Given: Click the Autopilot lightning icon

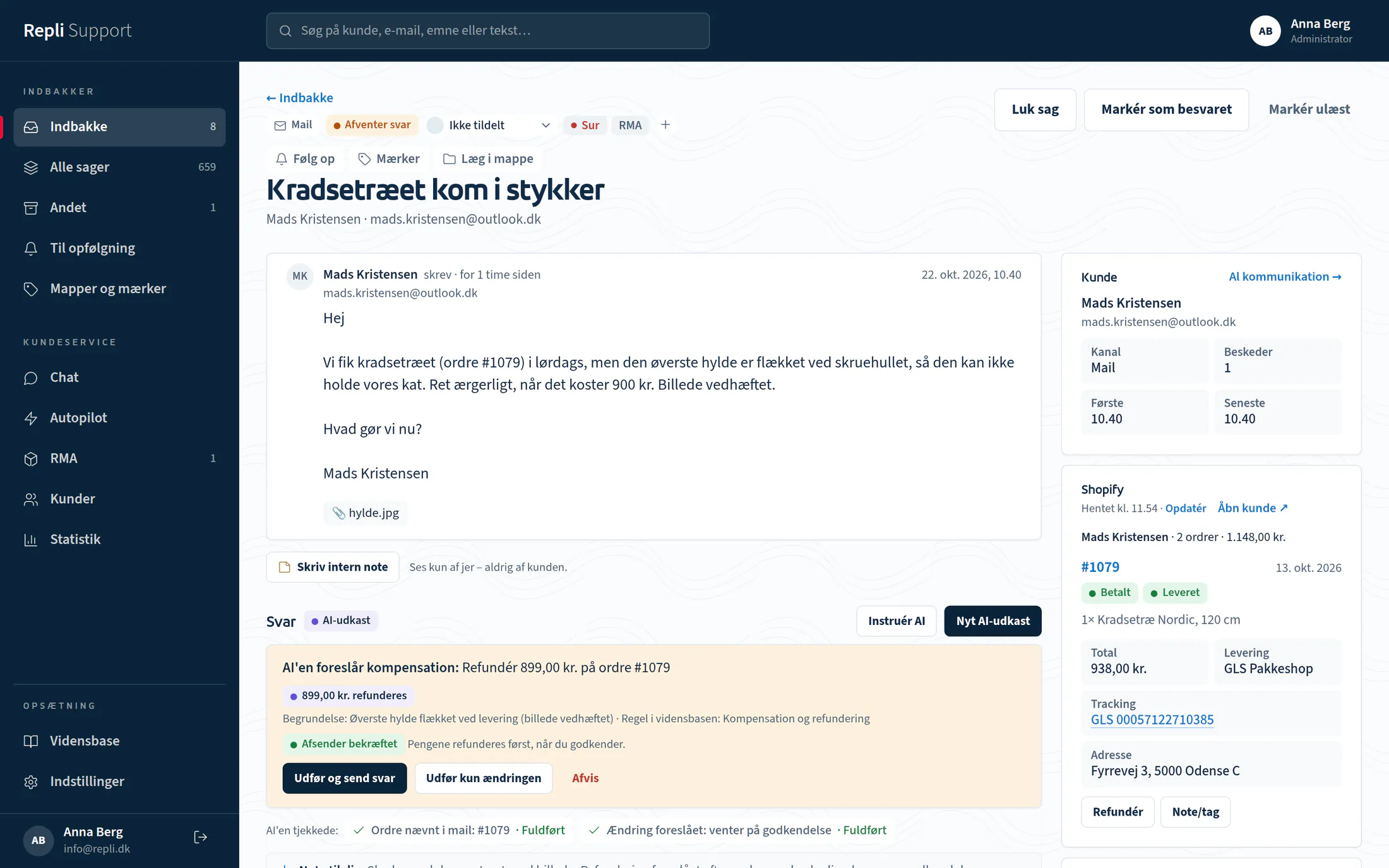Looking at the screenshot, I should coord(31,418).
